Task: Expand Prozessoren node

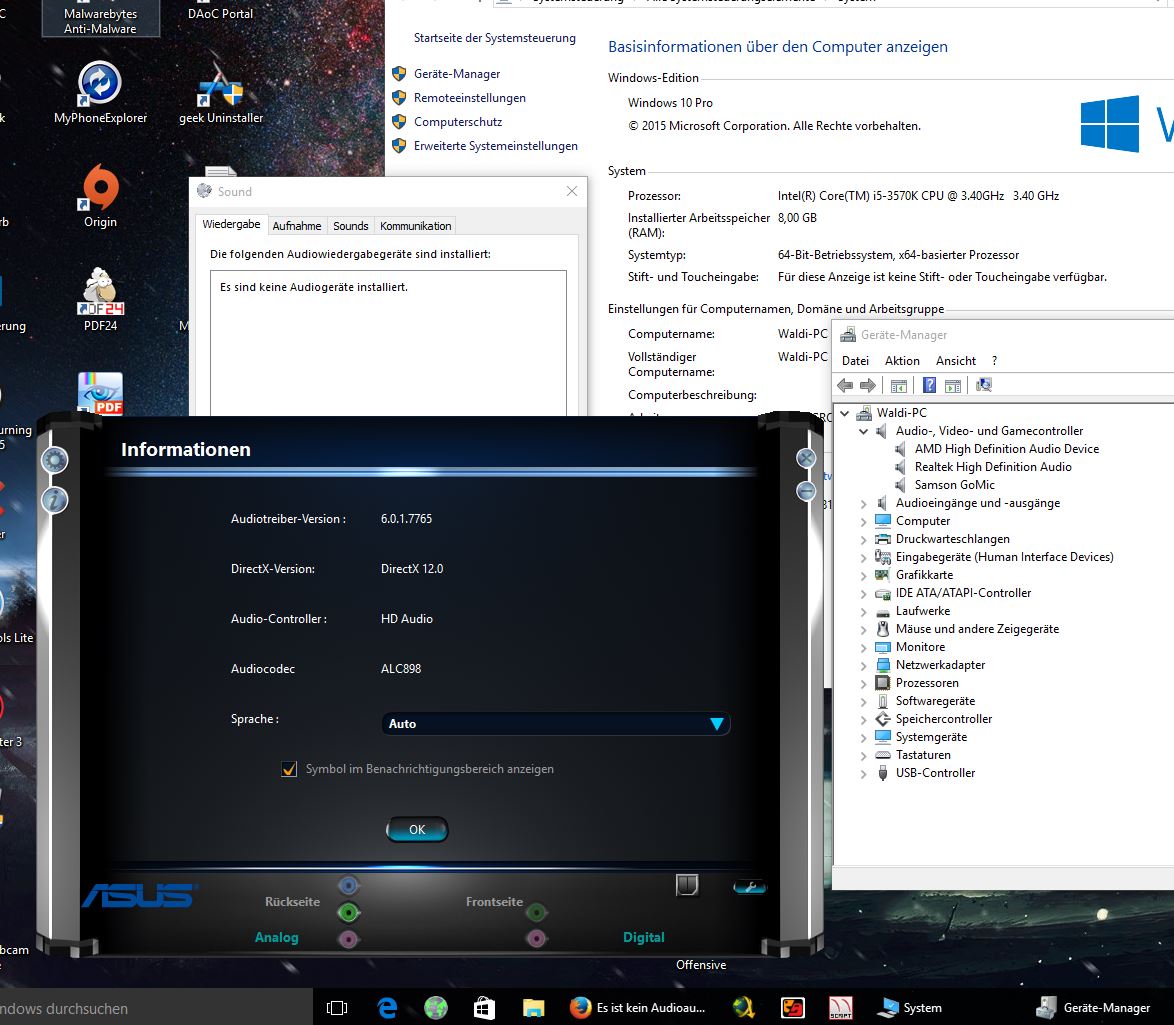Action: pyautogui.click(x=863, y=683)
